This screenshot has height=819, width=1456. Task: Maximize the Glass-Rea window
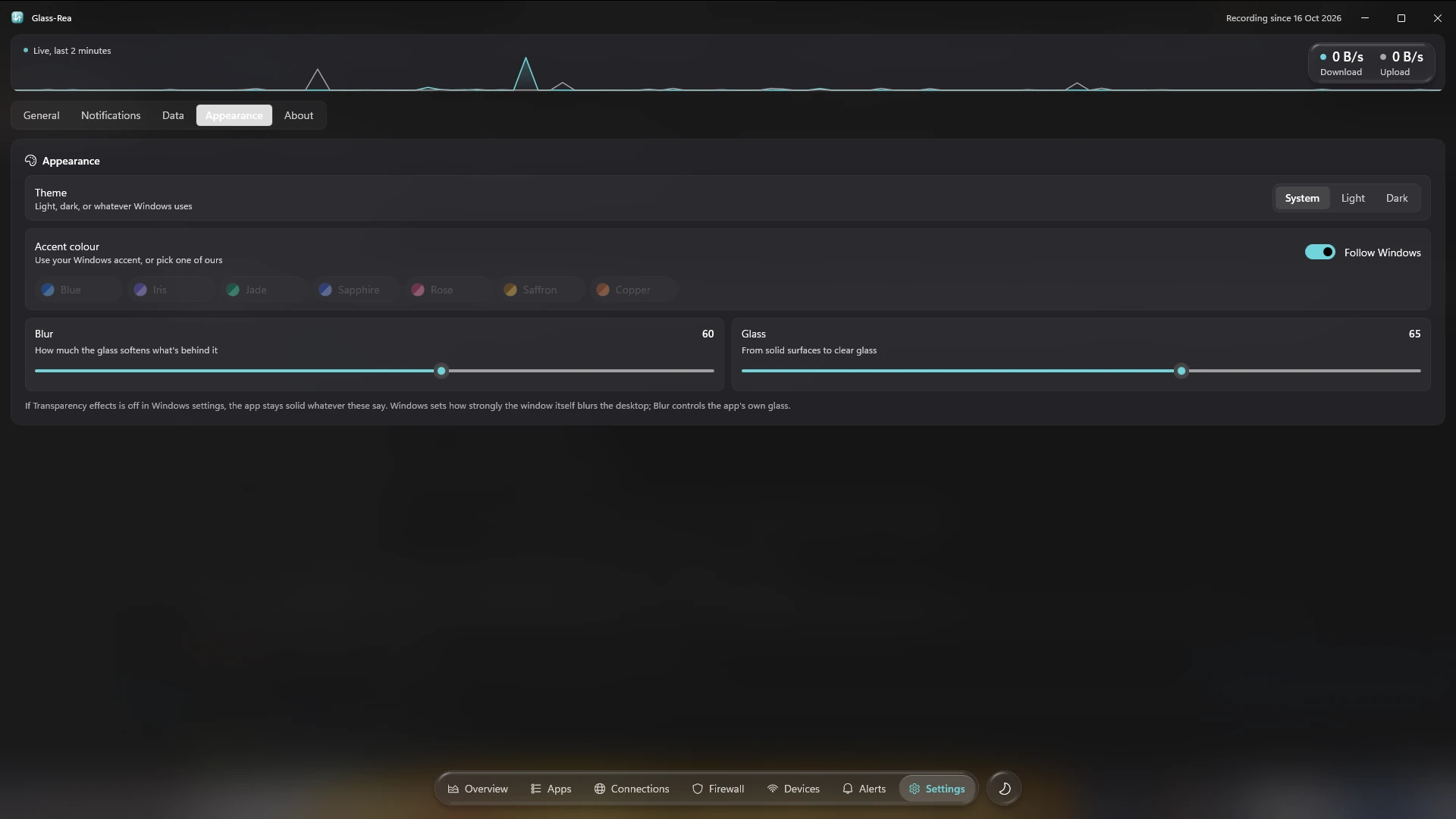point(1401,17)
